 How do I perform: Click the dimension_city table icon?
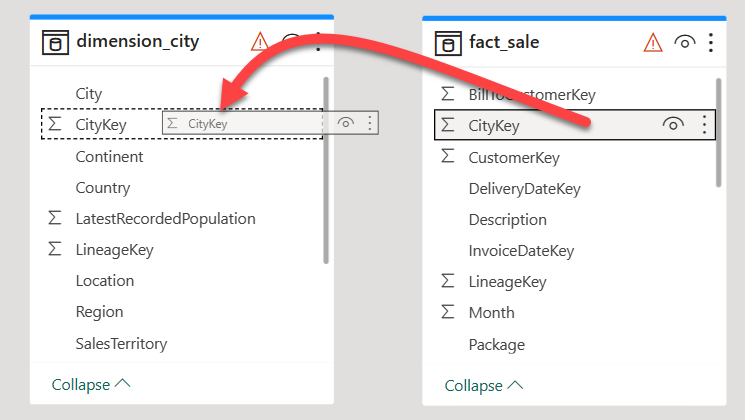click(55, 42)
